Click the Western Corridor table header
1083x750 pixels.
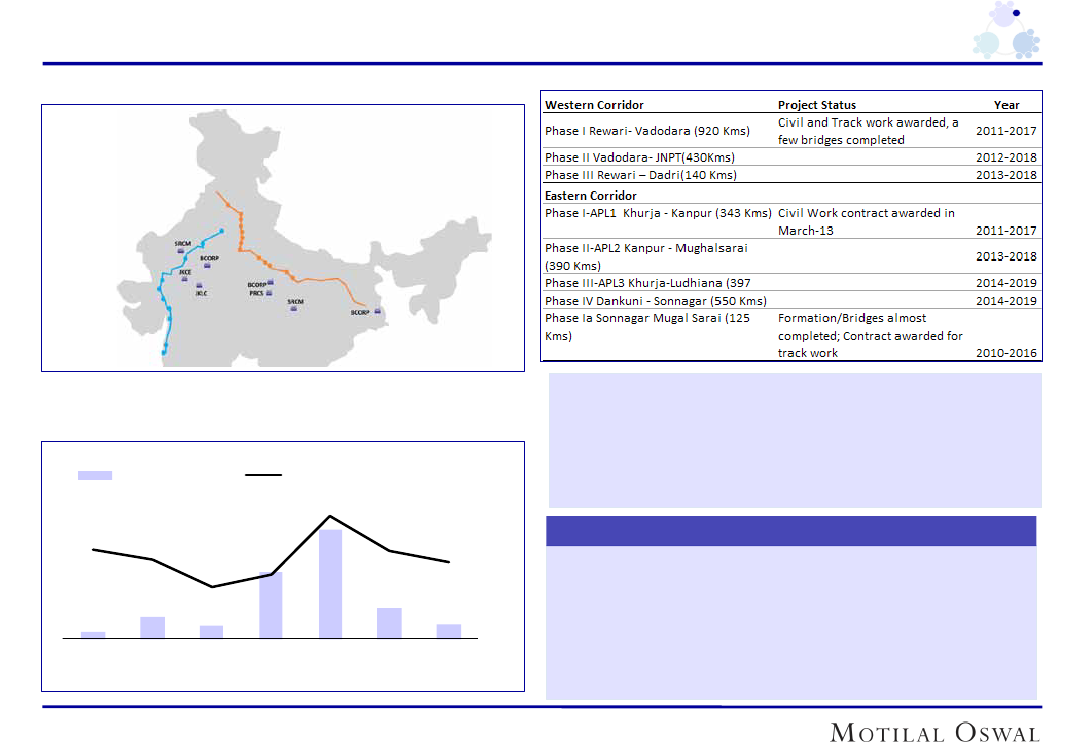(x=594, y=105)
